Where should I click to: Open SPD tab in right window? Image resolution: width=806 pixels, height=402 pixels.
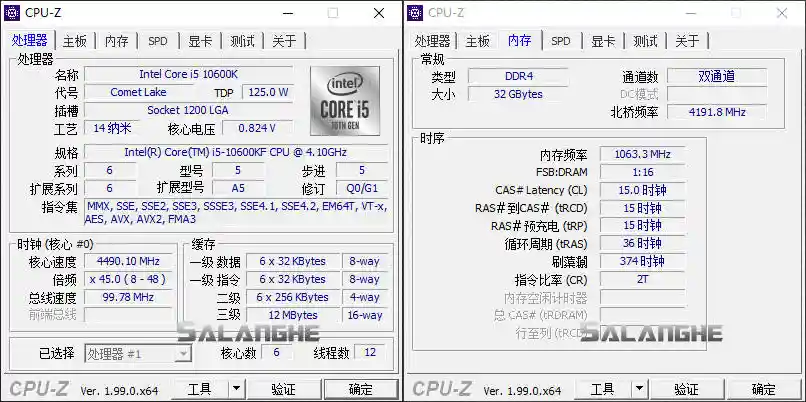point(561,41)
